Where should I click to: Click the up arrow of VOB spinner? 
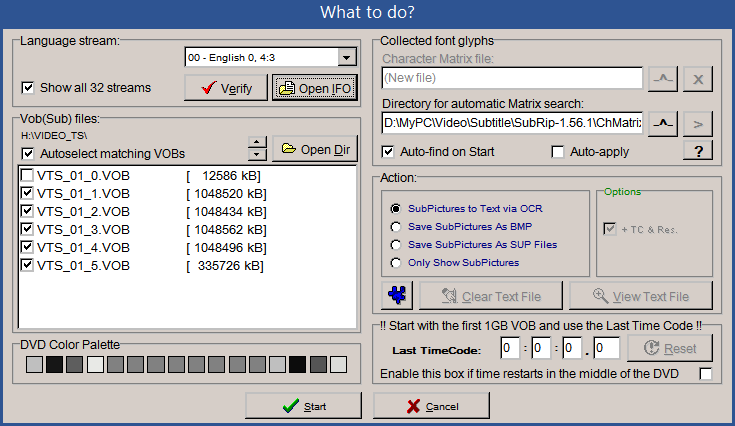click(x=257, y=142)
